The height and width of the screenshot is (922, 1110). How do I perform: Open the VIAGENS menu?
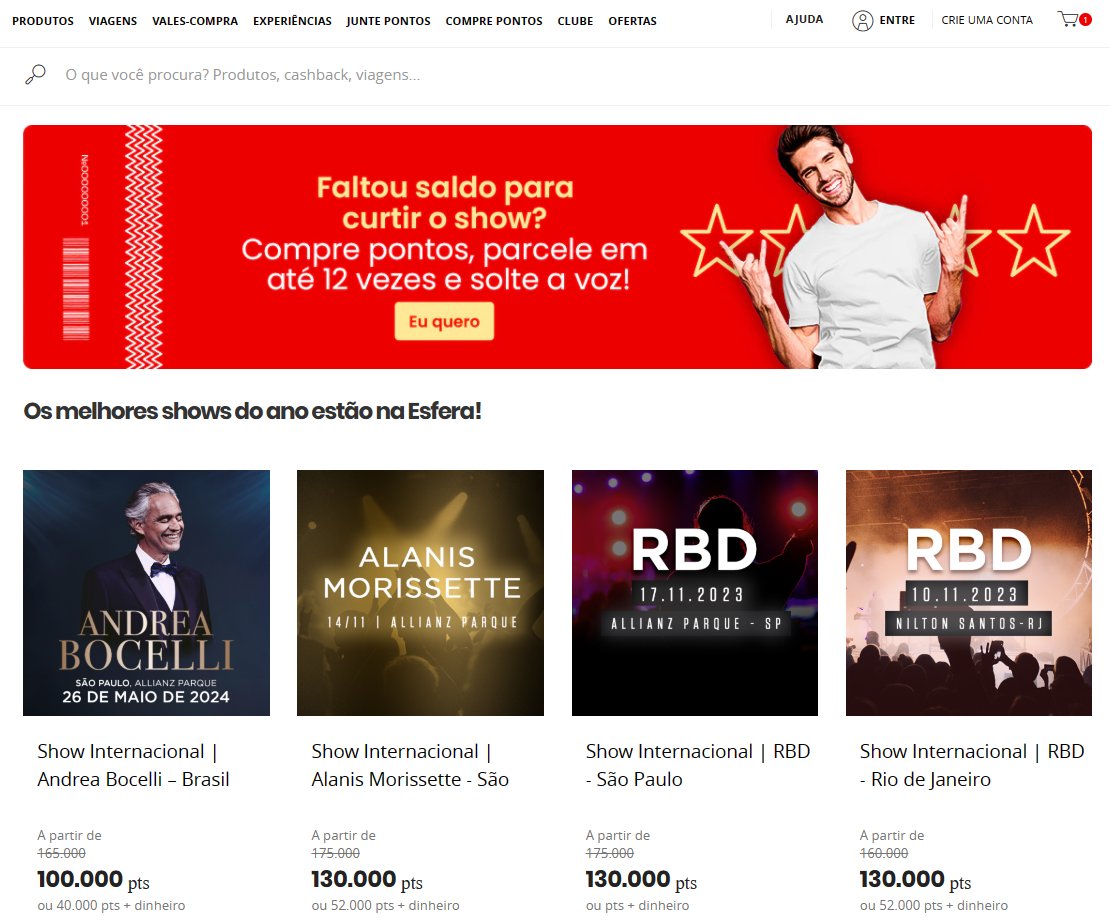[x=113, y=21]
